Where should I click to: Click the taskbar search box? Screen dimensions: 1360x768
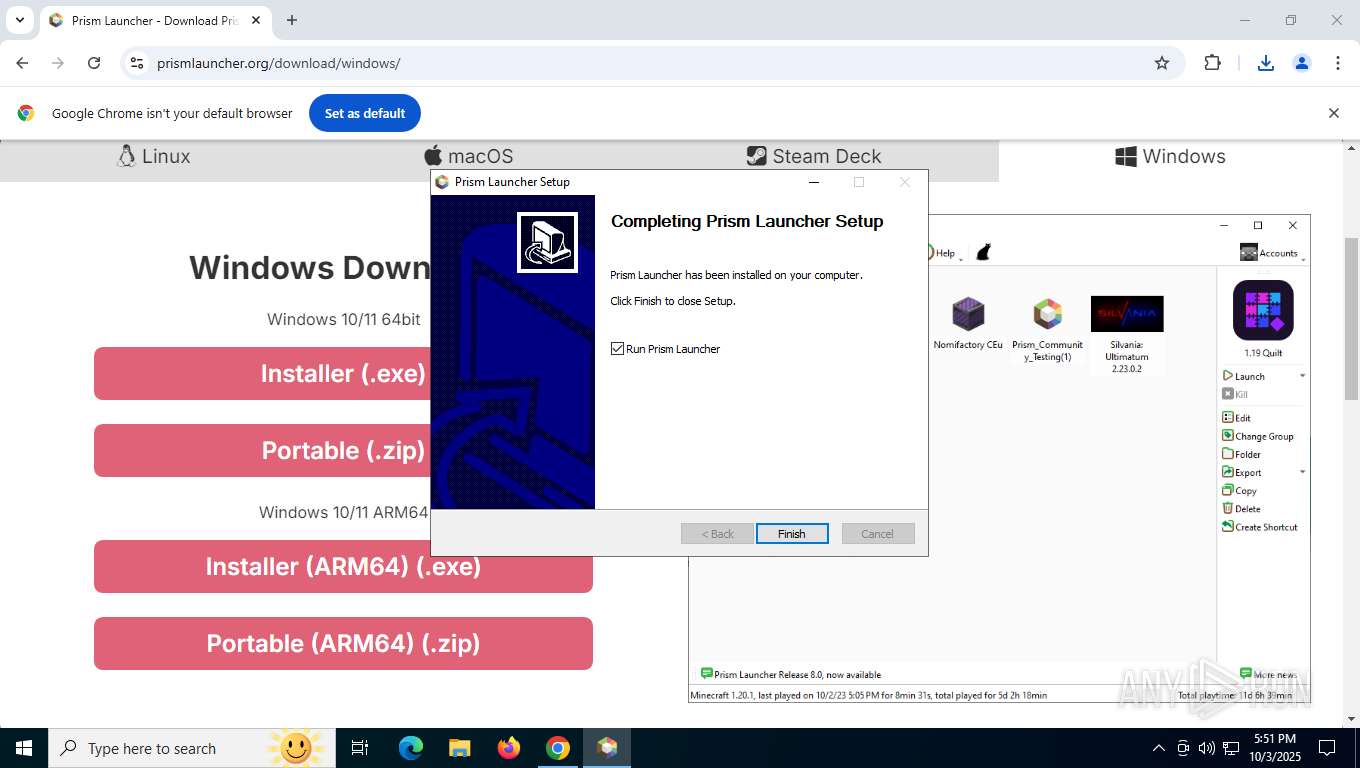pyautogui.click(x=193, y=748)
